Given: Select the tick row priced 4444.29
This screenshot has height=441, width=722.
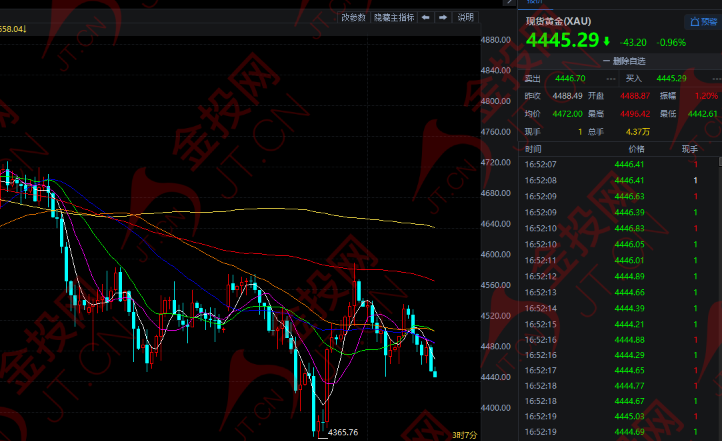Looking at the screenshot, I should [x=618, y=355].
